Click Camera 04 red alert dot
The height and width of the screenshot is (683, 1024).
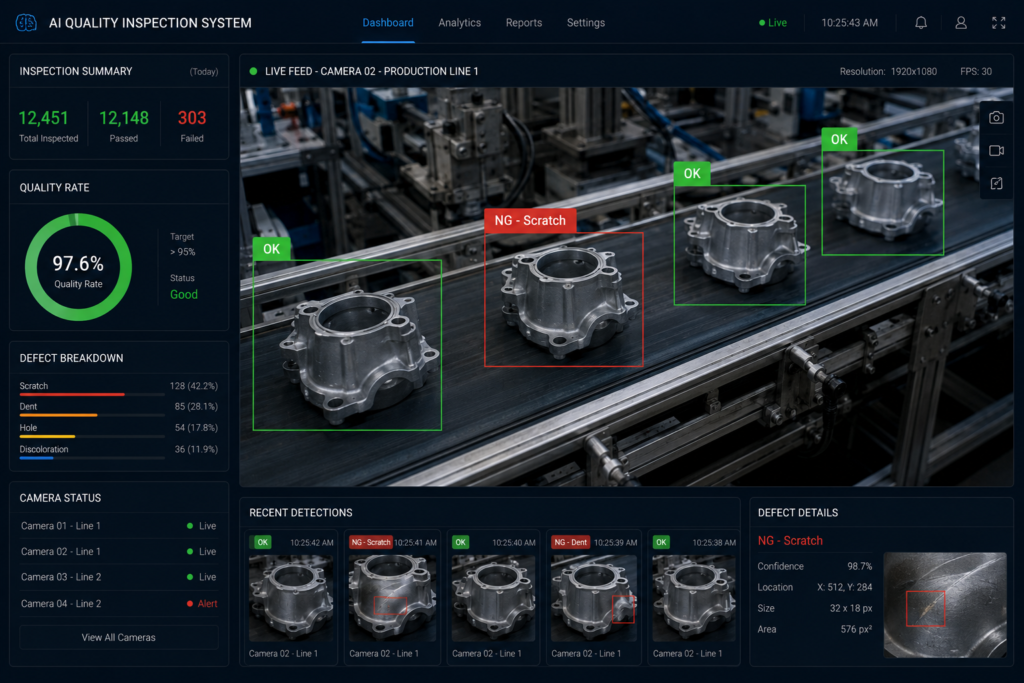coord(190,603)
